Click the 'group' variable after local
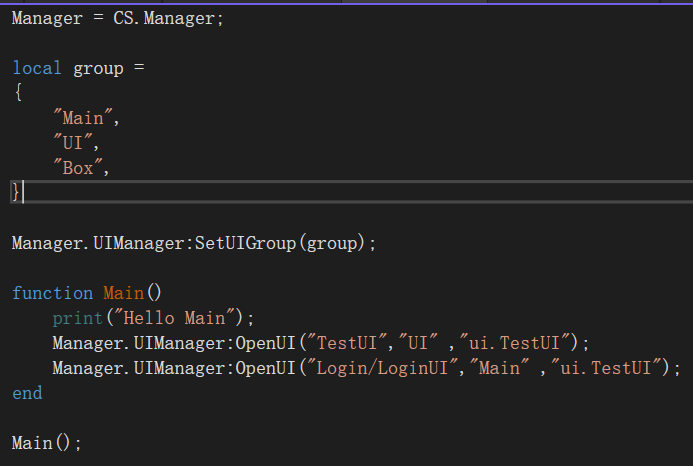693x466 pixels. (x=98, y=69)
